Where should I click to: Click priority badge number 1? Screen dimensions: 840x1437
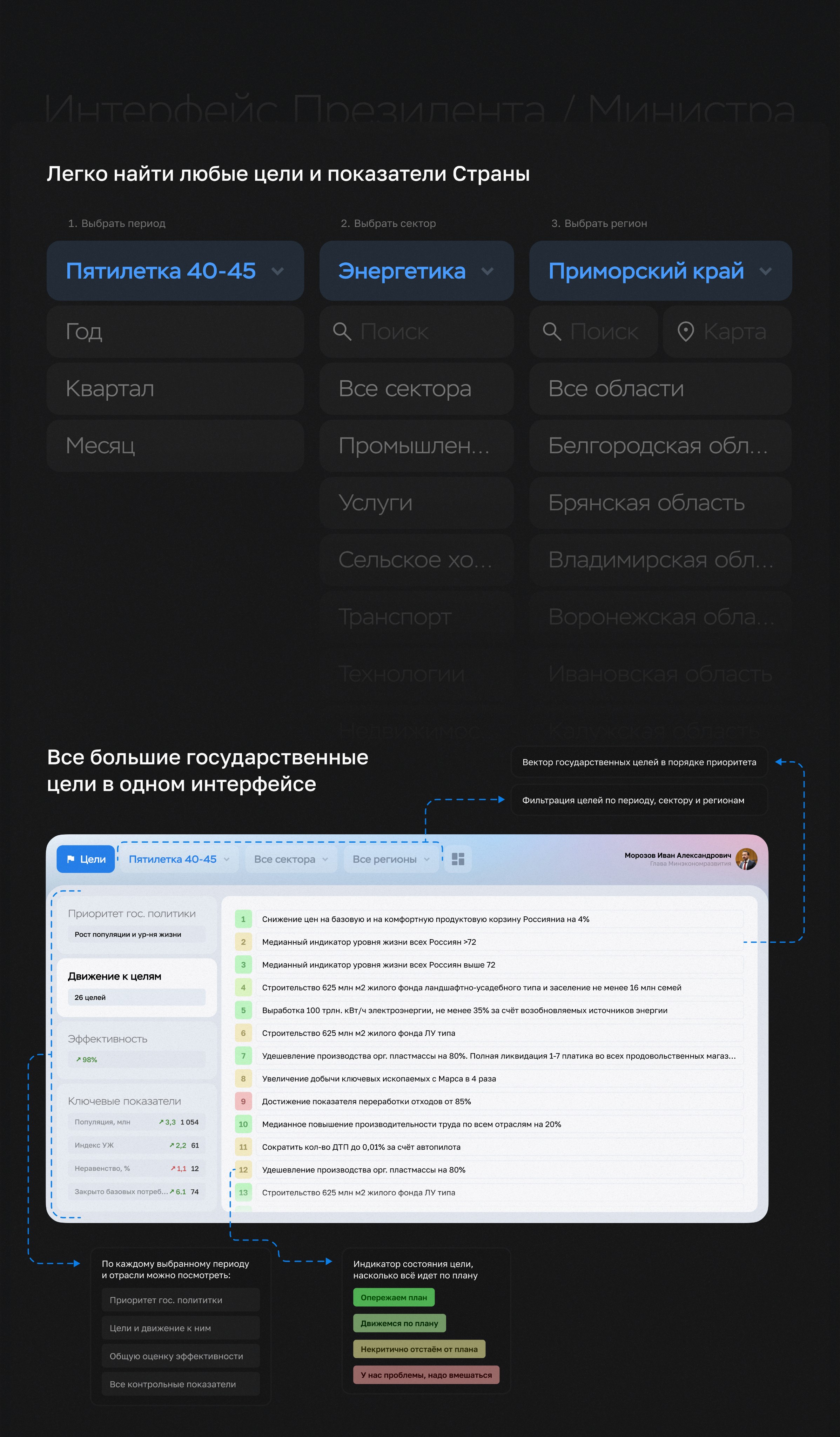[x=243, y=919]
